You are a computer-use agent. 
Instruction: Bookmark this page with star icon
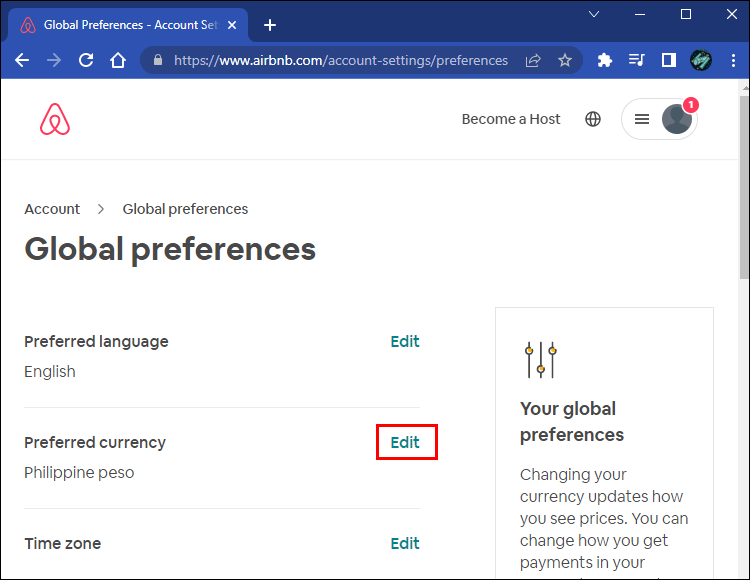565,60
